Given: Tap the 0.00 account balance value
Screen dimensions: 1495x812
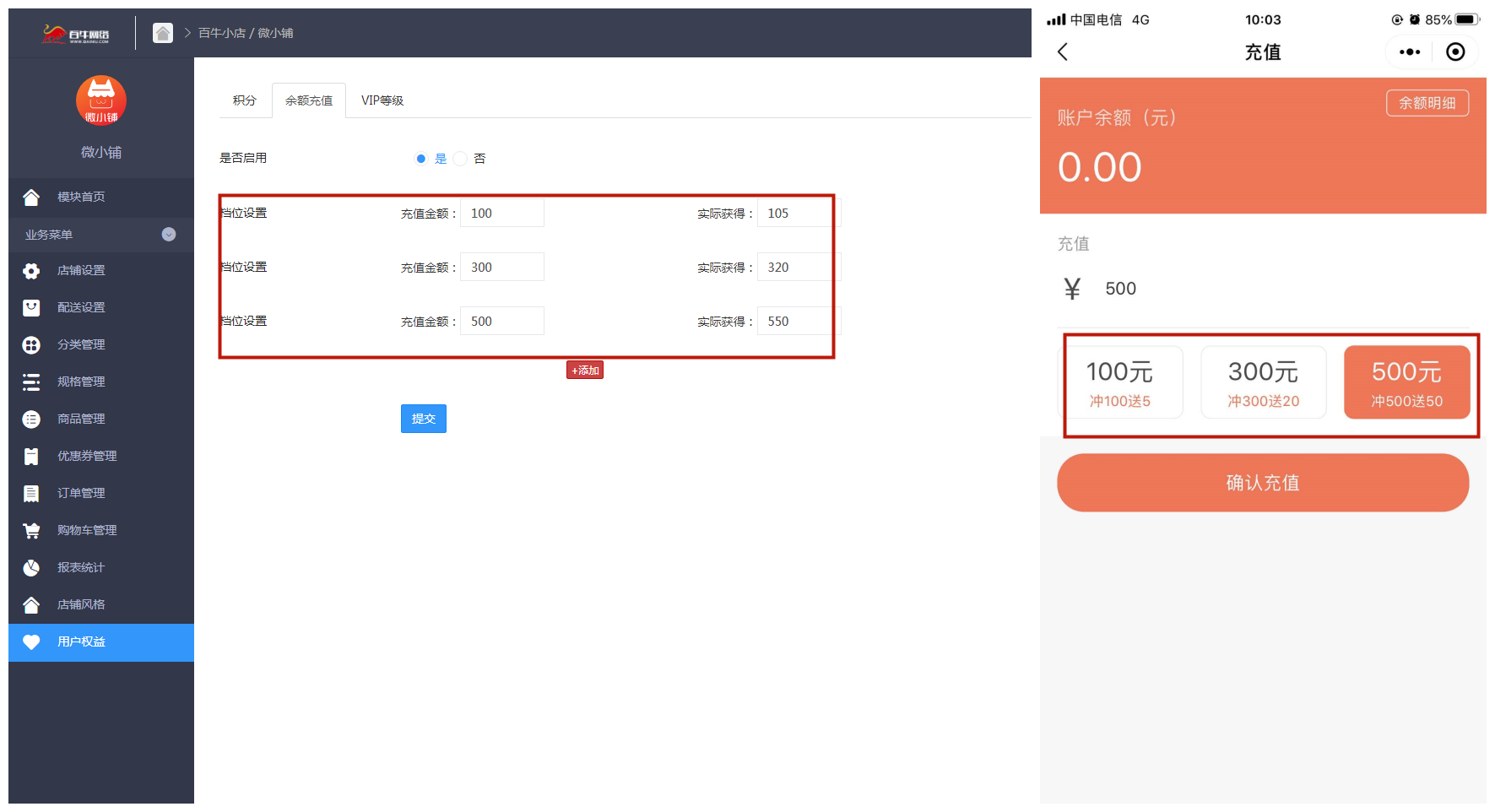Looking at the screenshot, I should pos(1100,167).
